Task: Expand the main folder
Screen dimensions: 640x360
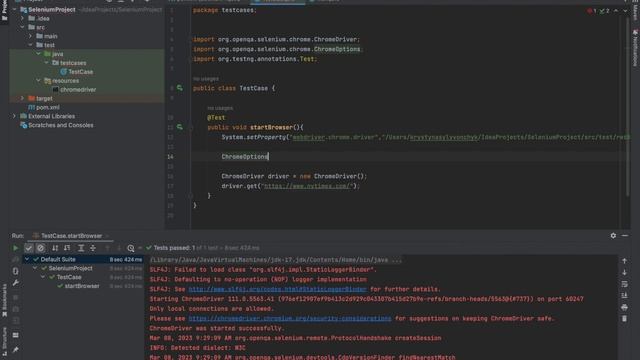Action: (x=31, y=36)
